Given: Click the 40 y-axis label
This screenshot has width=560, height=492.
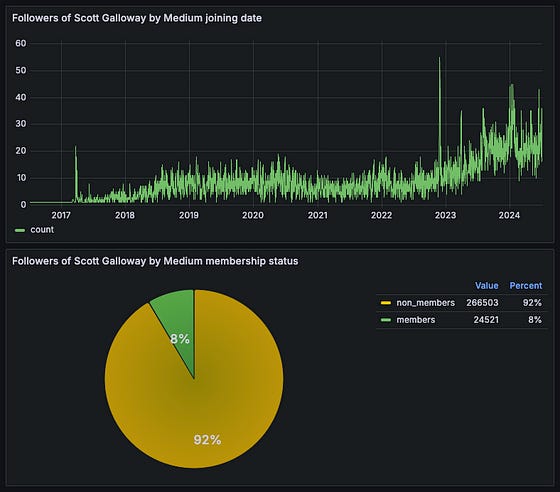Looking at the screenshot, I should click(21, 97).
